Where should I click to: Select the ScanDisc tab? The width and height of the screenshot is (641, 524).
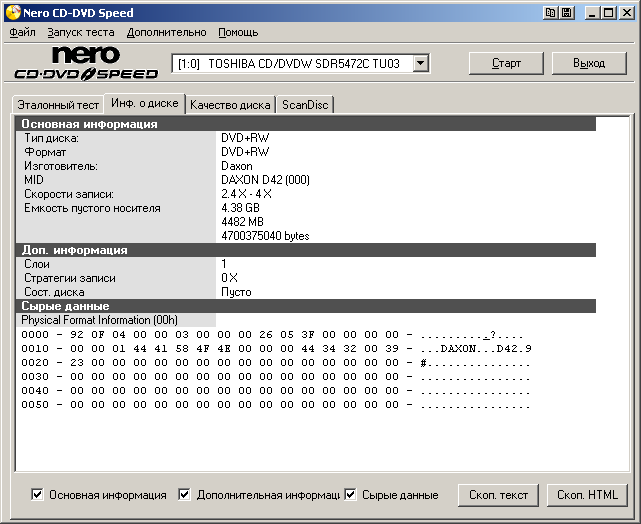click(x=305, y=105)
